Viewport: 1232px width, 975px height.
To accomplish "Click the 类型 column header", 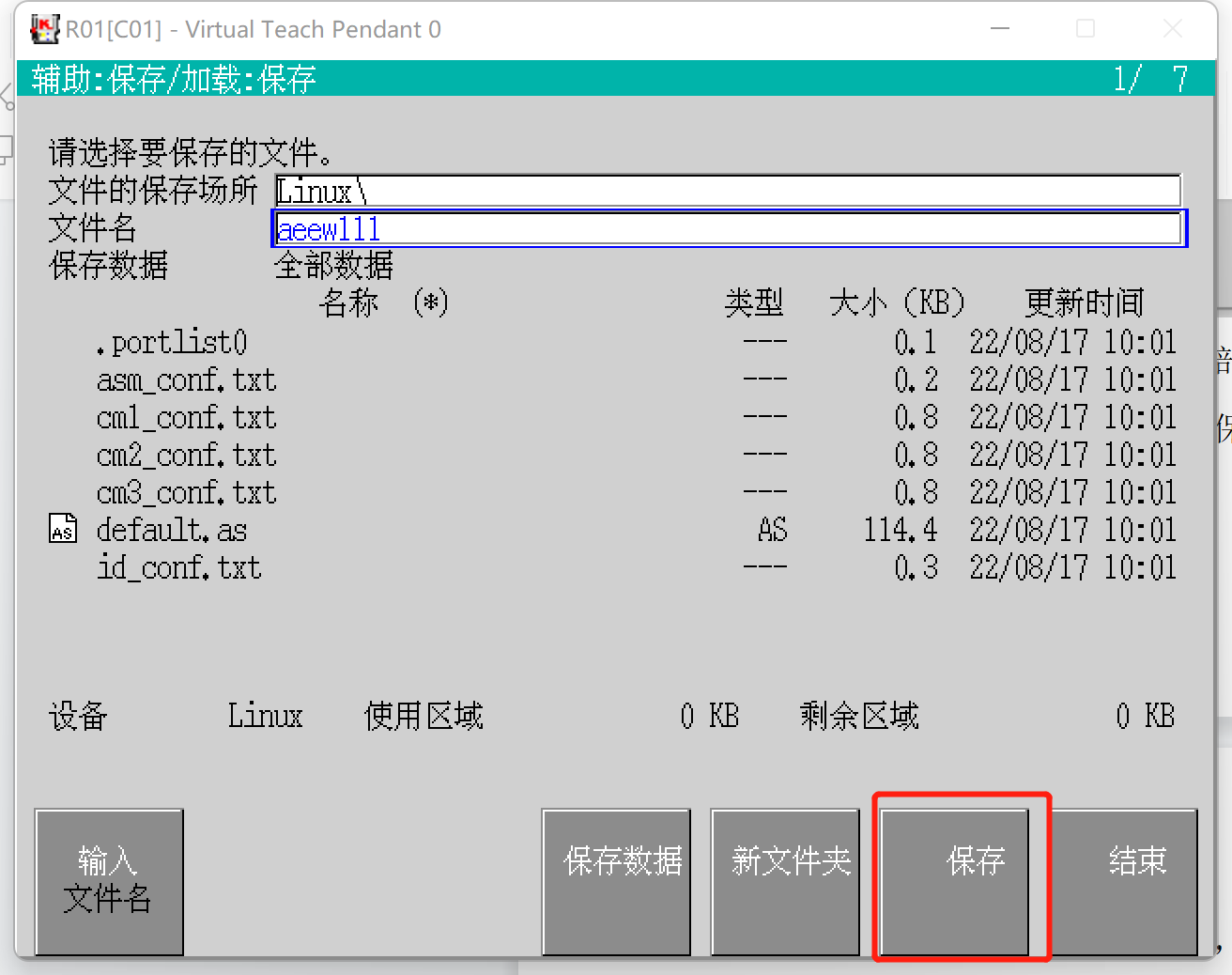I will (x=754, y=302).
